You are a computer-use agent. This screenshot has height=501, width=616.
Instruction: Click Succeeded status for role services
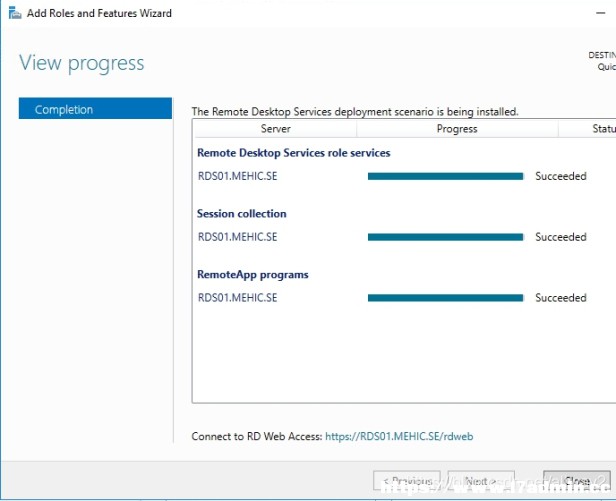click(561, 176)
